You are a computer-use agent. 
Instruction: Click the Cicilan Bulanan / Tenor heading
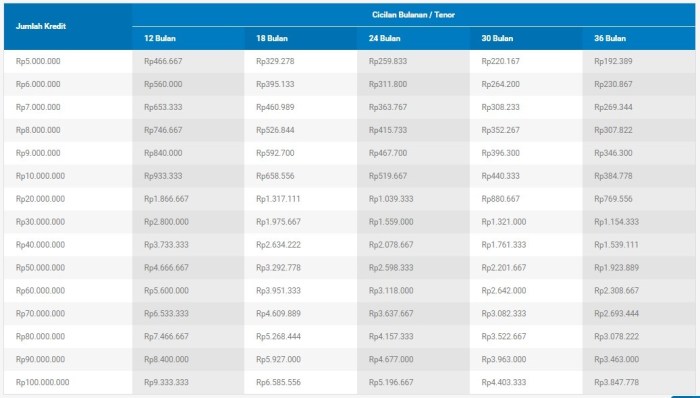pyautogui.click(x=413, y=15)
